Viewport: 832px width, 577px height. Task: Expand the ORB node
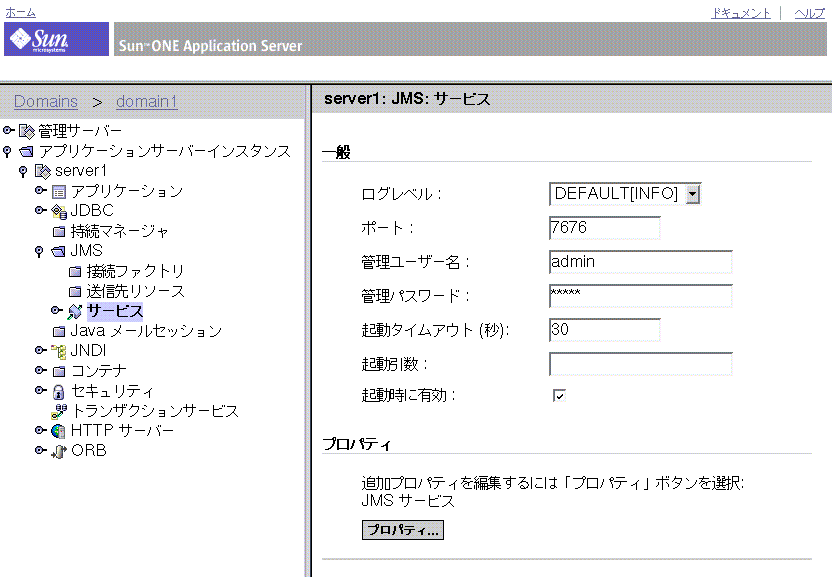[x=40, y=450]
